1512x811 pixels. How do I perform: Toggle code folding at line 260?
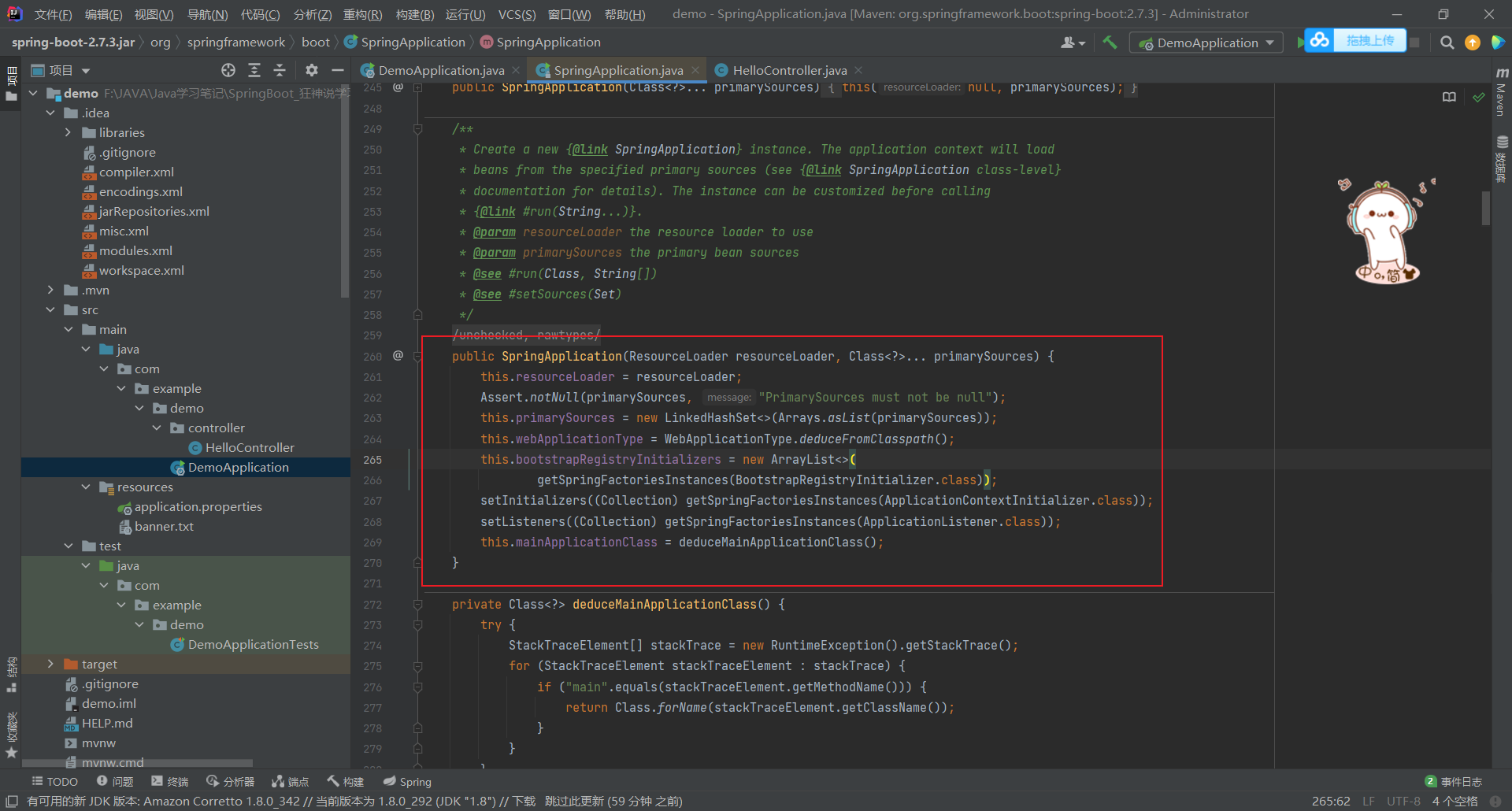click(418, 356)
